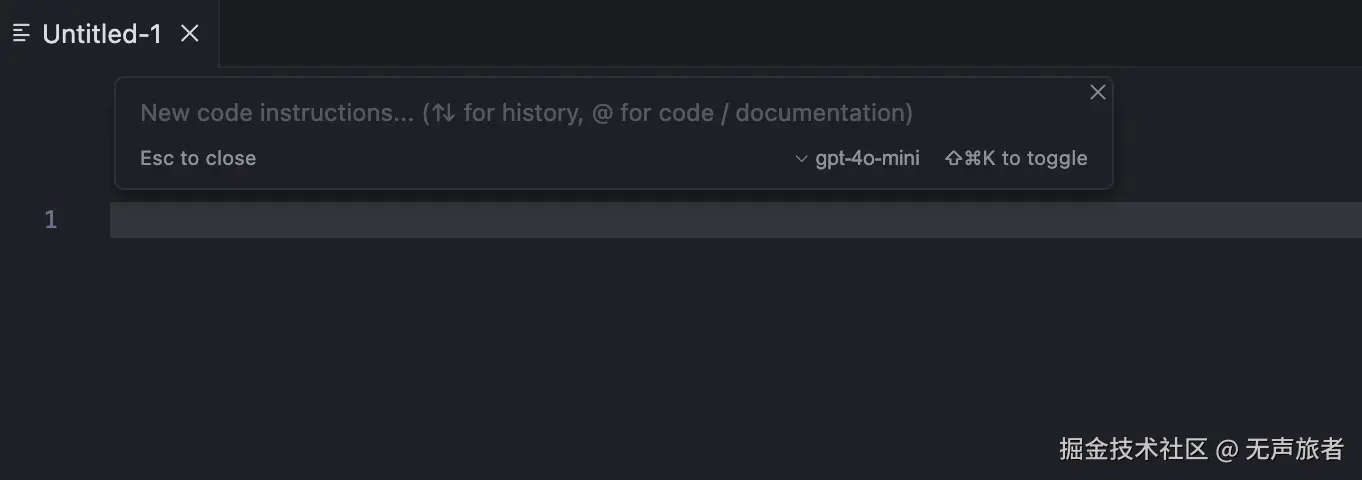Click the empty tab bar area
1362x480 pixels.
[780, 34]
